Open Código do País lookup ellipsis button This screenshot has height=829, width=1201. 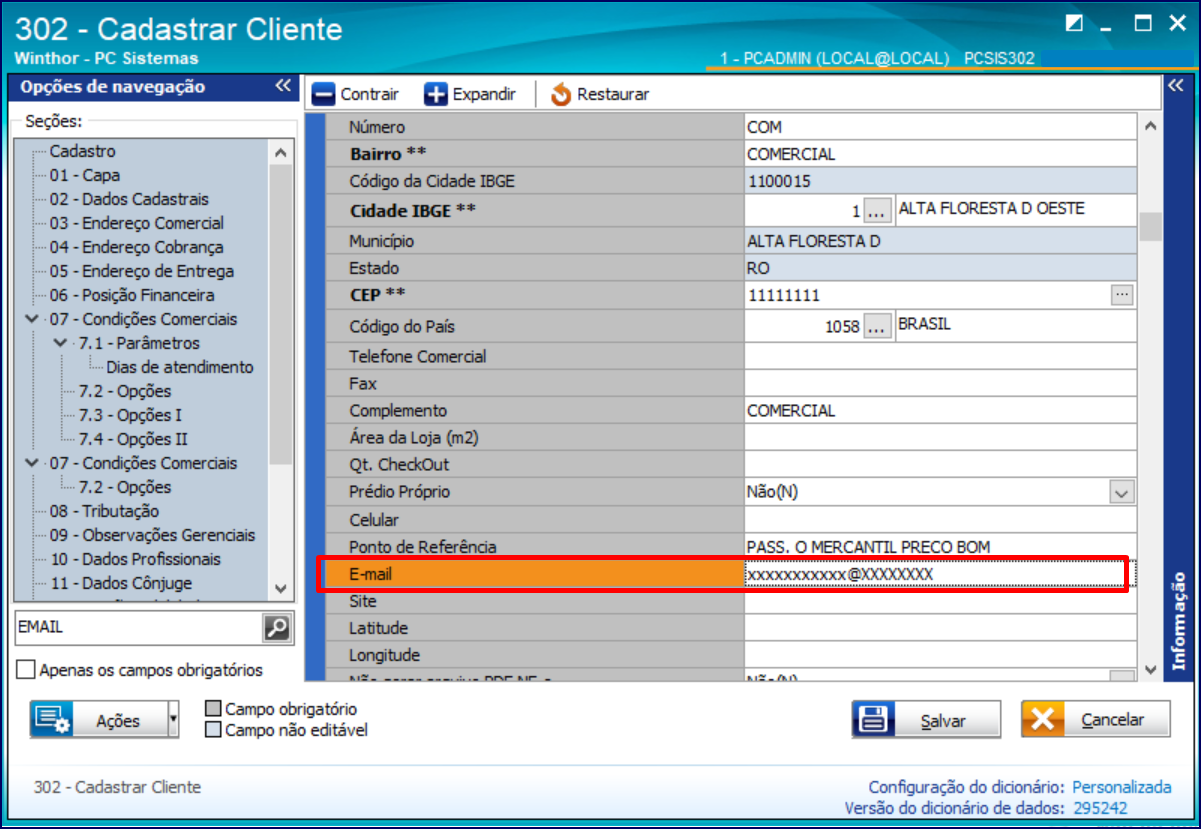[877, 326]
